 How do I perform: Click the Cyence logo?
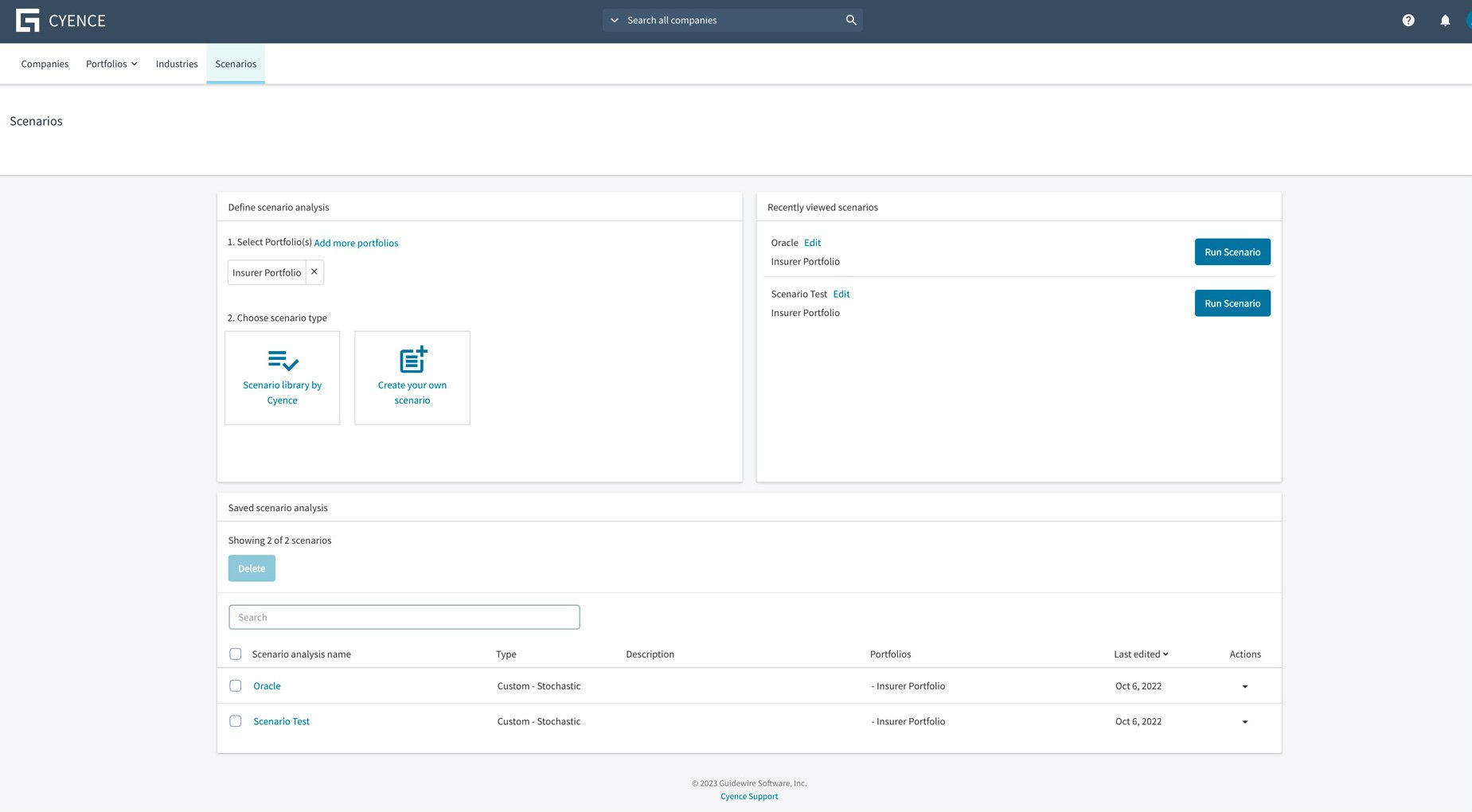click(x=60, y=21)
